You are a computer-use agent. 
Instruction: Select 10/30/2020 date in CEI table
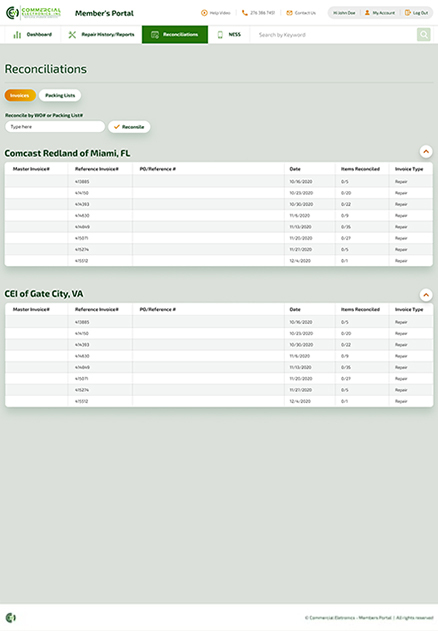click(301, 345)
